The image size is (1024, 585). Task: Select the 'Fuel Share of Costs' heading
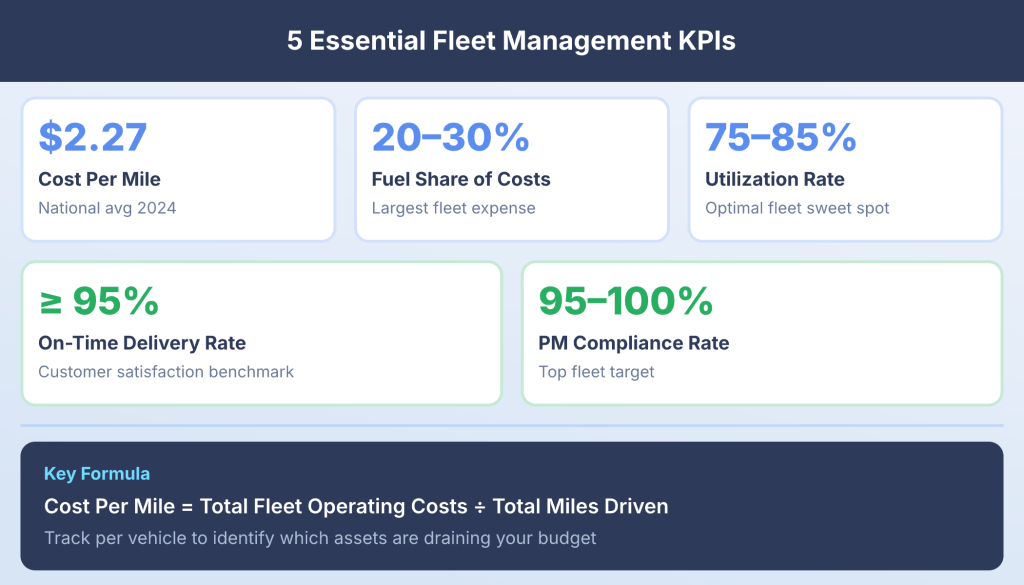click(x=461, y=179)
